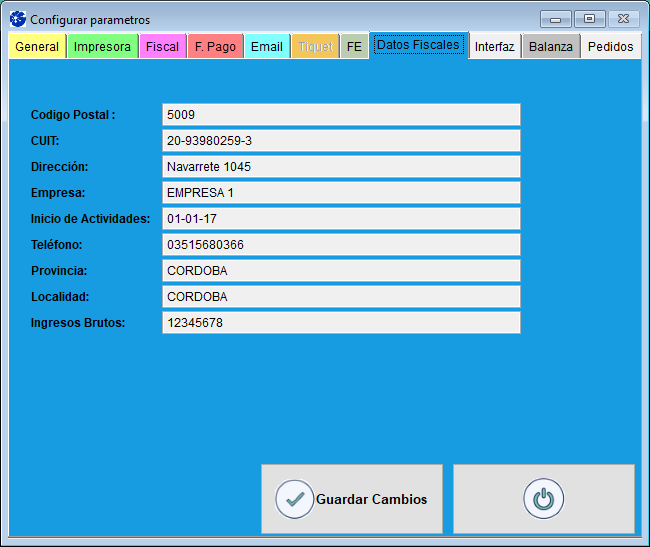Open the Email tab
This screenshot has width=650, height=547.
coord(267,47)
